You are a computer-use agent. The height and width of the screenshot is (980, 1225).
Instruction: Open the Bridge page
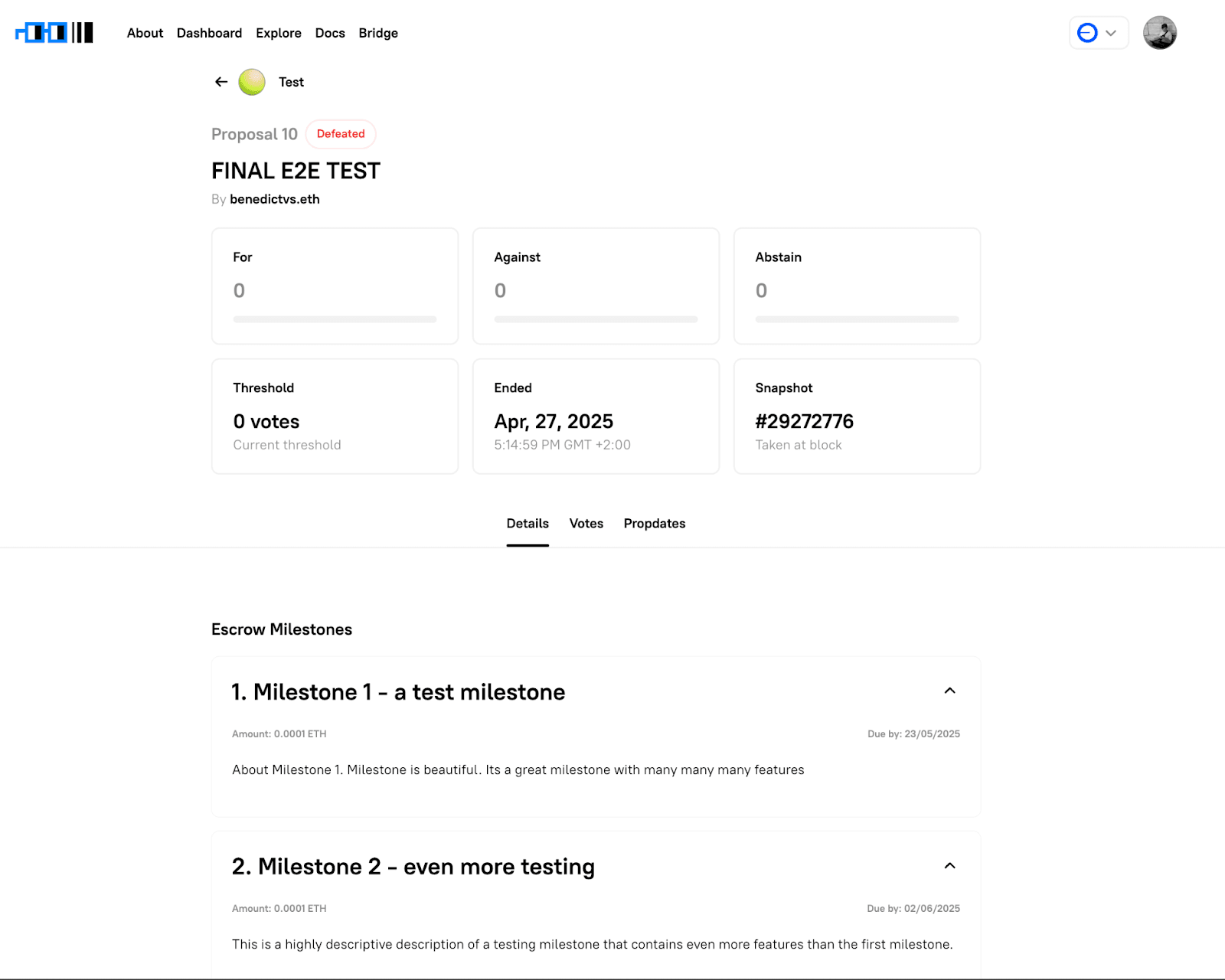point(377,33)
